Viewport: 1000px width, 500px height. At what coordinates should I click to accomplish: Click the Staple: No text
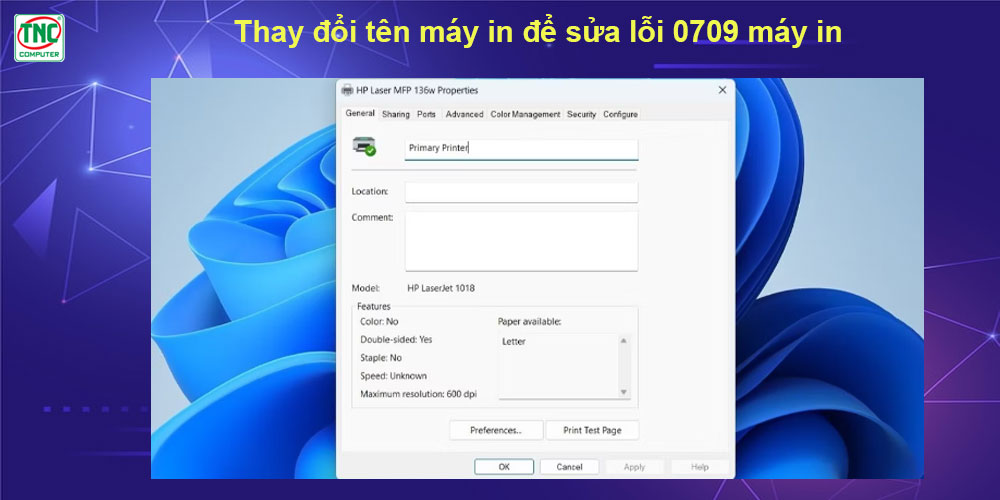381,358
